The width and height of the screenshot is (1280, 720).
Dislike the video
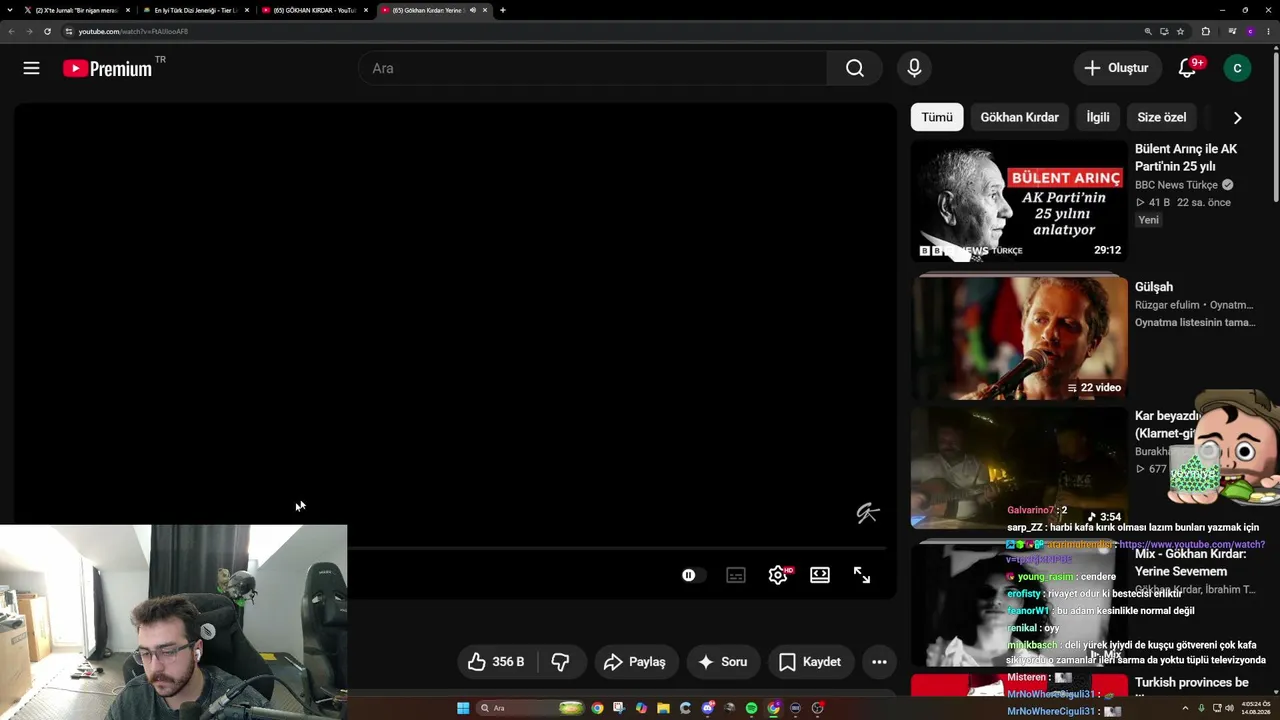560,662
